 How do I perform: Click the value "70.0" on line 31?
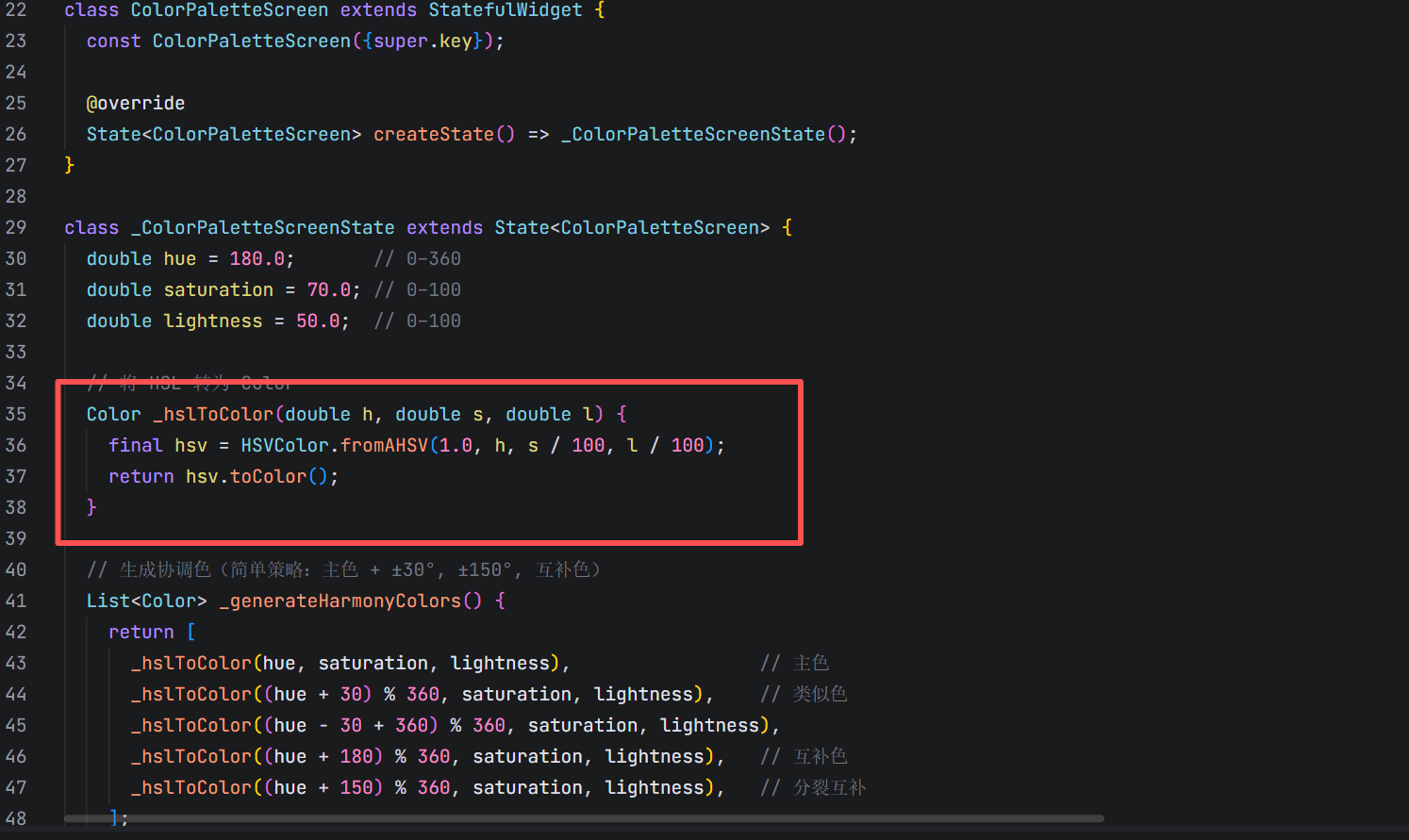329,289
